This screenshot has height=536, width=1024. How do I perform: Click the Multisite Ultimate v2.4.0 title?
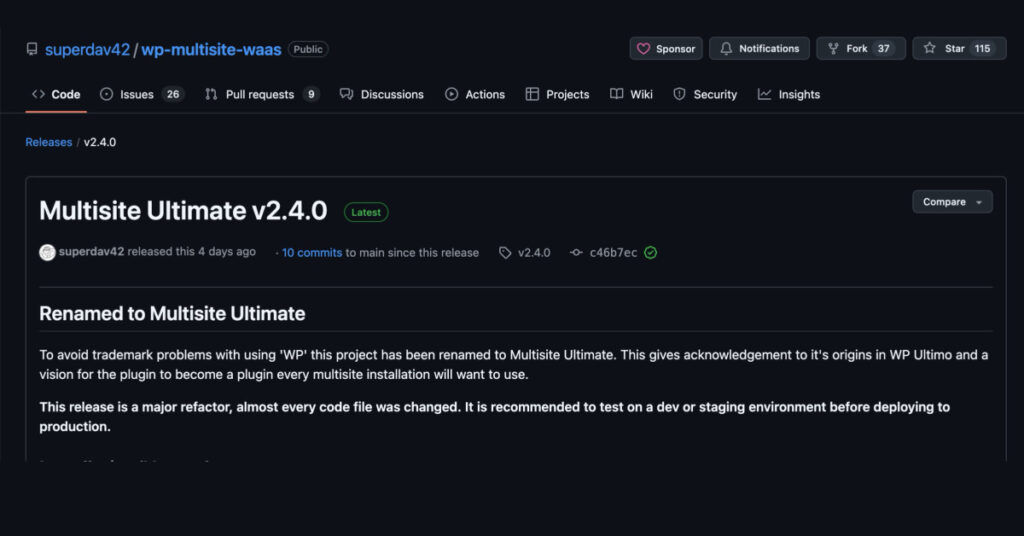[x=183, y=211]
